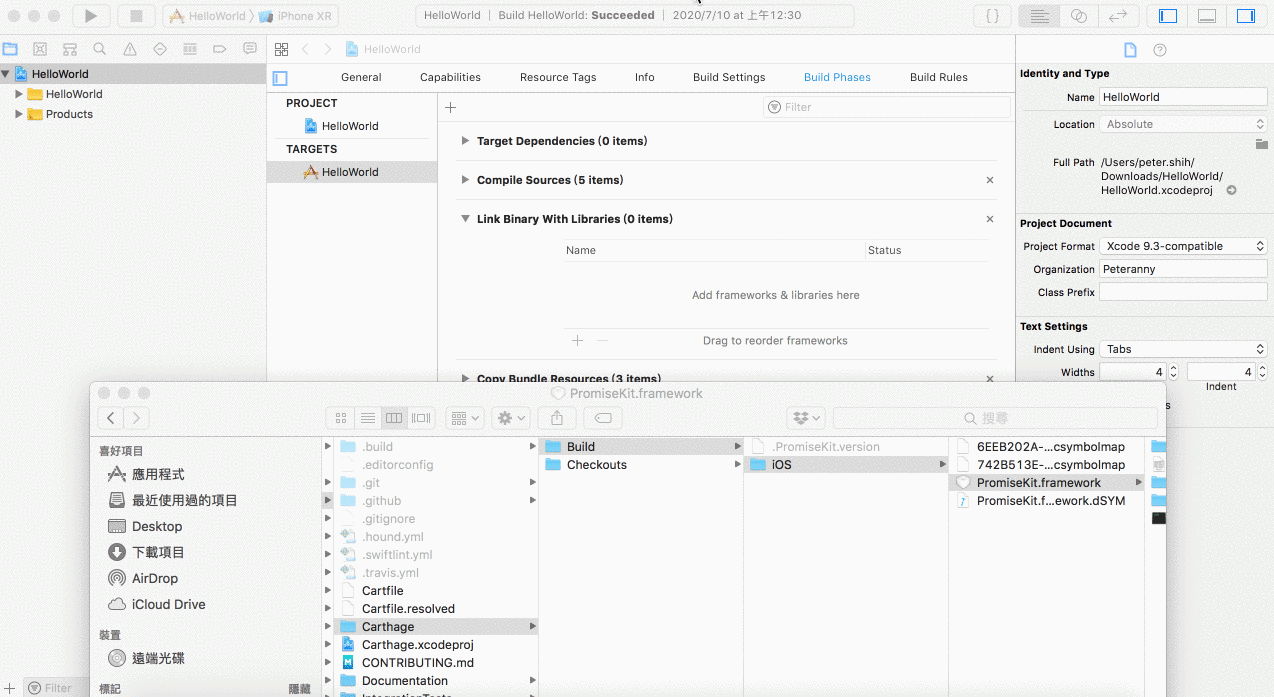Open the General tab

click(361, 77)
